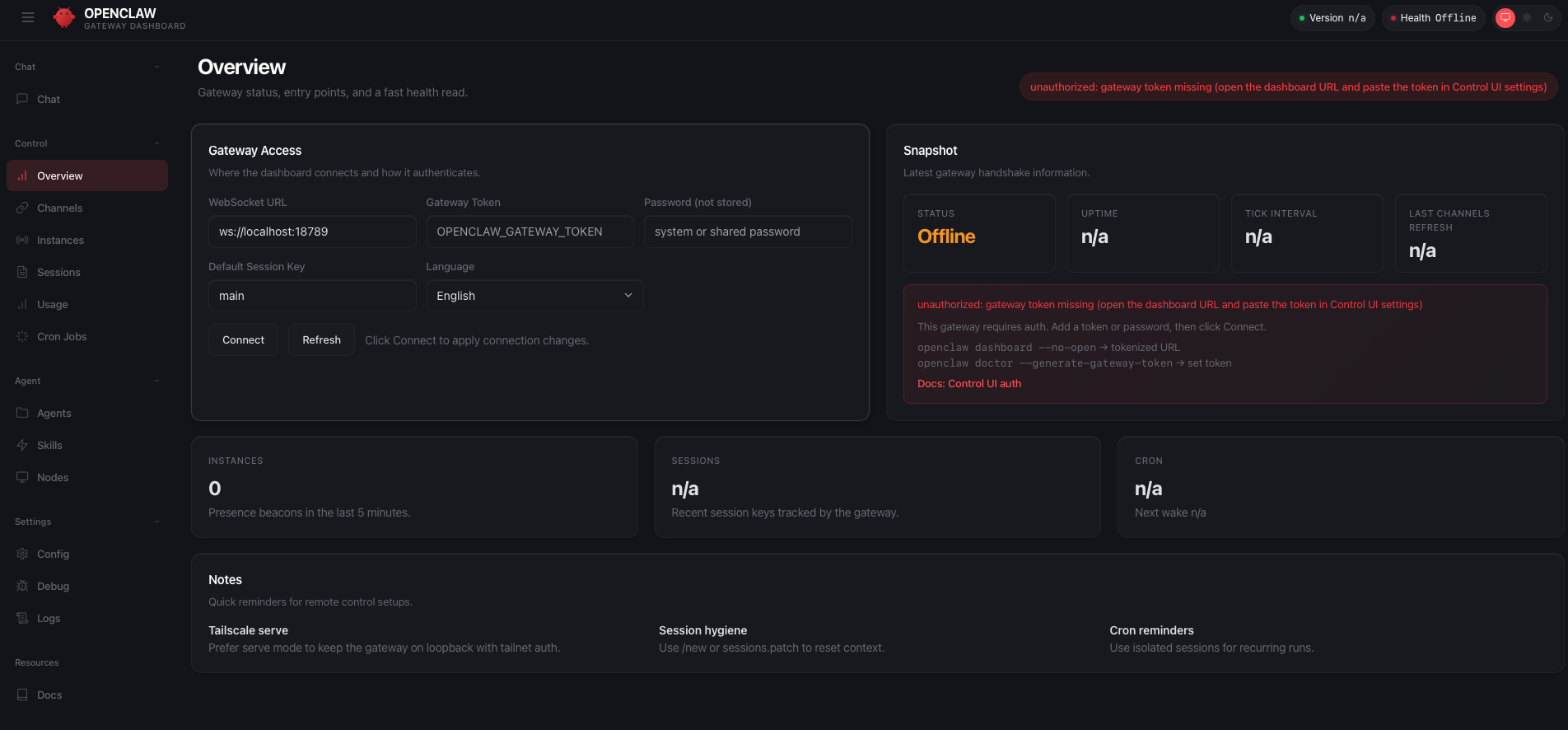Click the Debug bug icon

(x=22, y=586)
